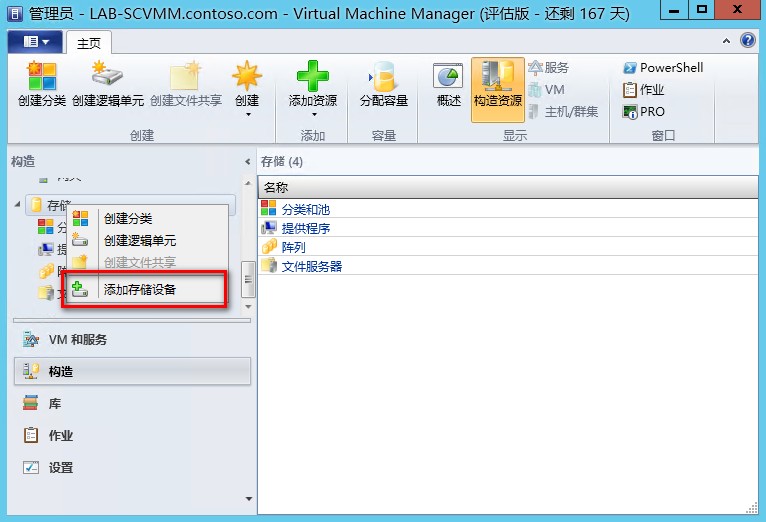
Task: Click tree scrollbar up arrow
Action: coord(248,183)
